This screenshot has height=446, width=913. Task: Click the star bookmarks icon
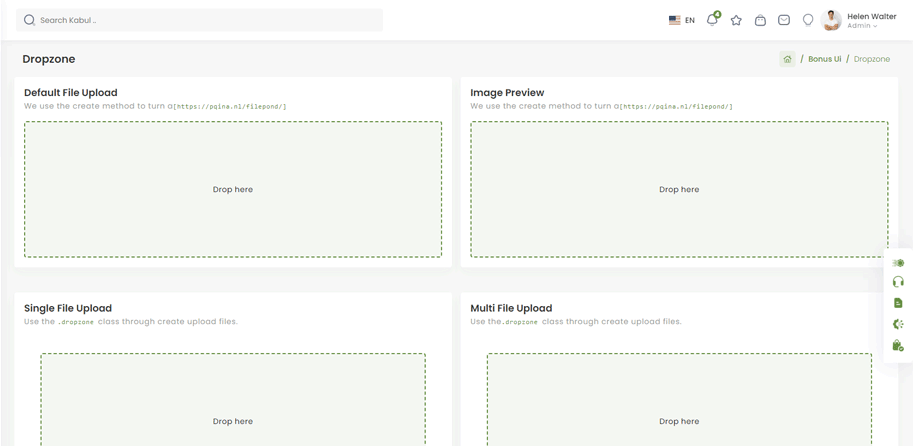click(x=736, y=20)
